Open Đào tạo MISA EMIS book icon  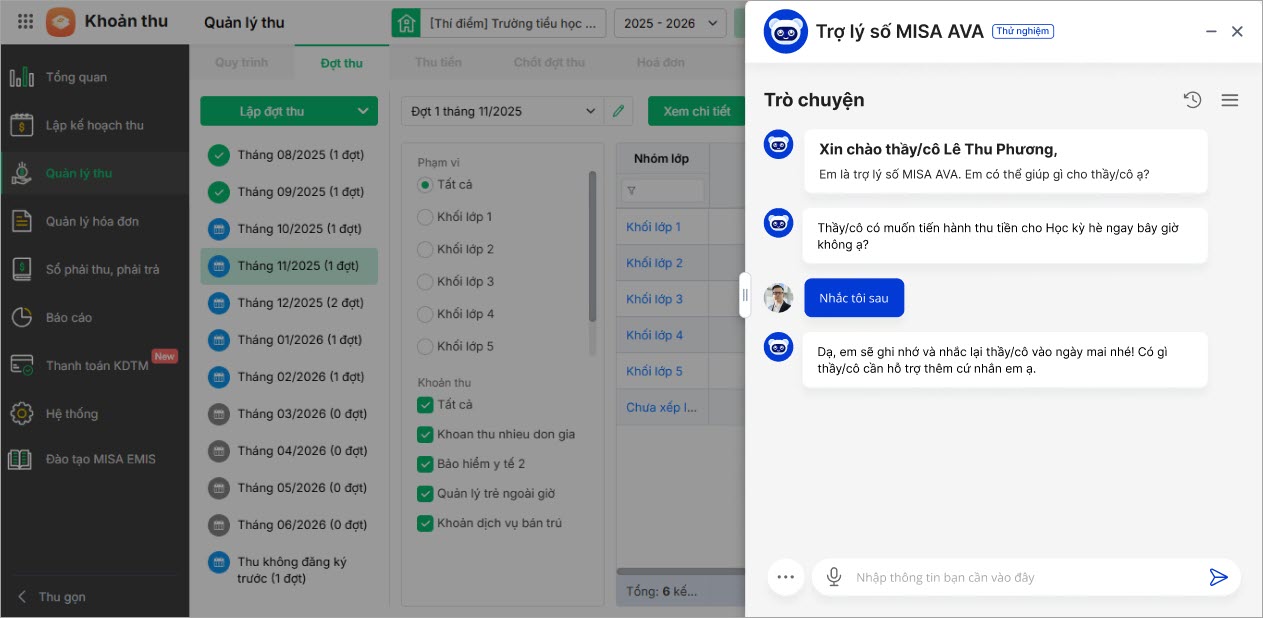tap(21, 459)
